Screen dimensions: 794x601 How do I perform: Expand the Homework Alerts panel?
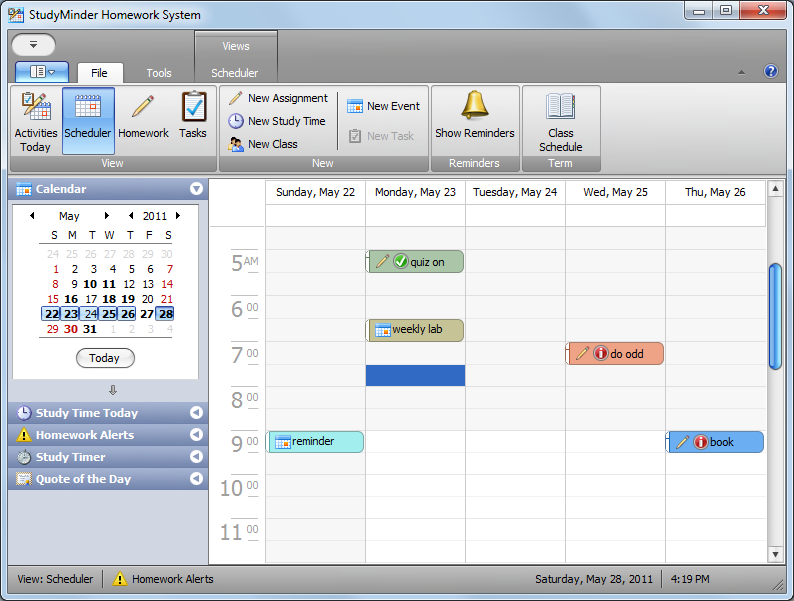[196, 435]
